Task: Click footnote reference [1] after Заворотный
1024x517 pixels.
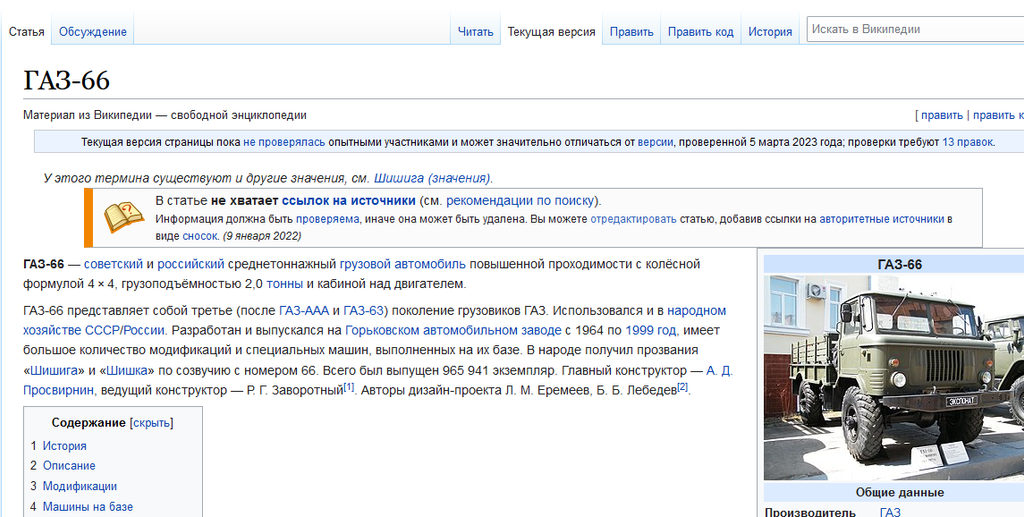Action: 349,388
